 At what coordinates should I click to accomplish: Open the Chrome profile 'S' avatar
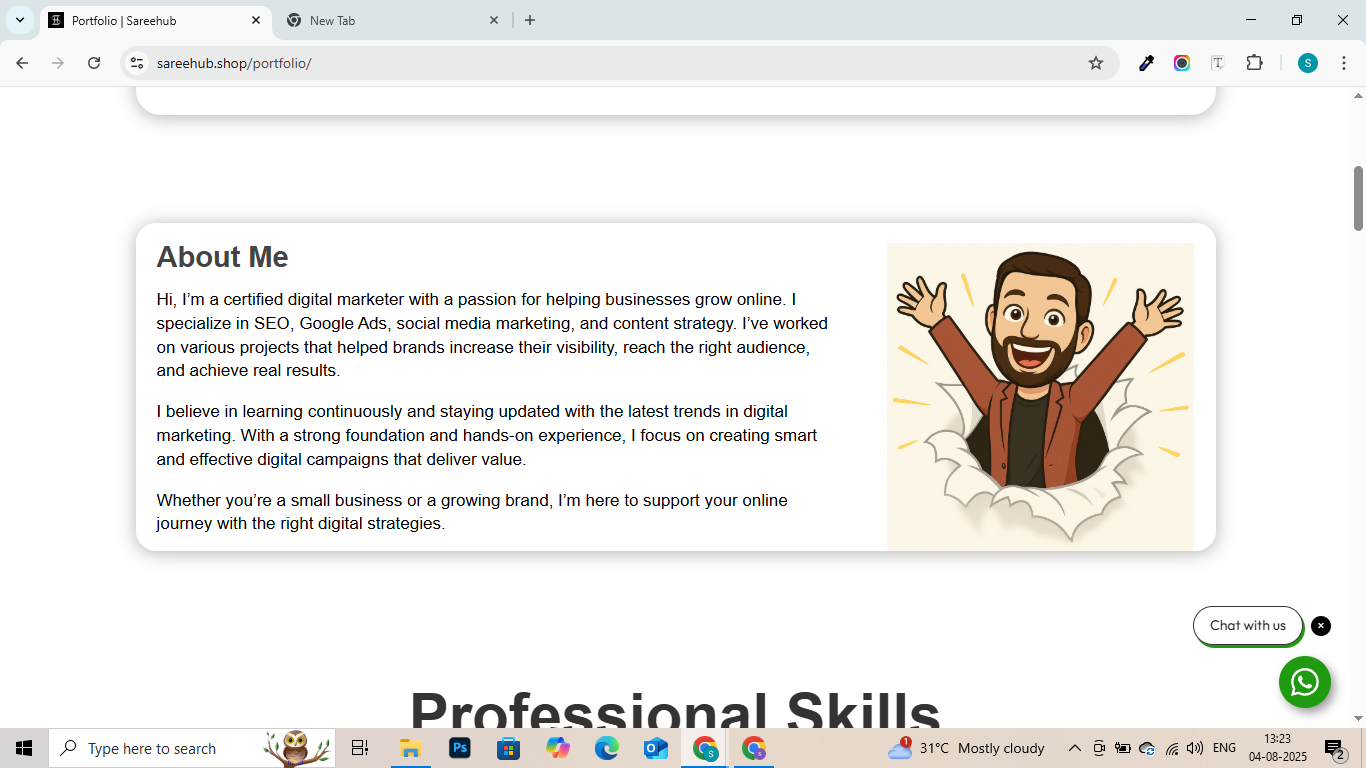[x=1308, y=63]
